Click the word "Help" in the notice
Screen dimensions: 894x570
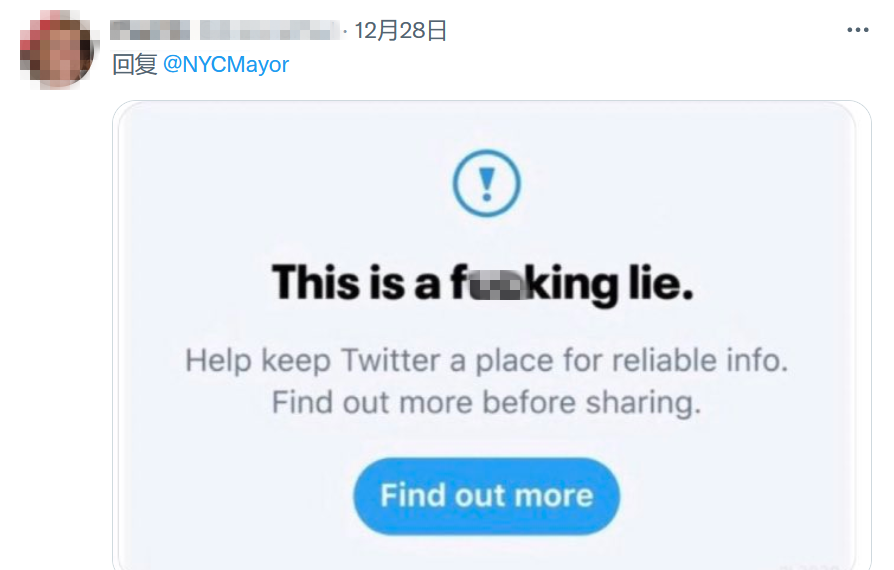coord(218,361)
